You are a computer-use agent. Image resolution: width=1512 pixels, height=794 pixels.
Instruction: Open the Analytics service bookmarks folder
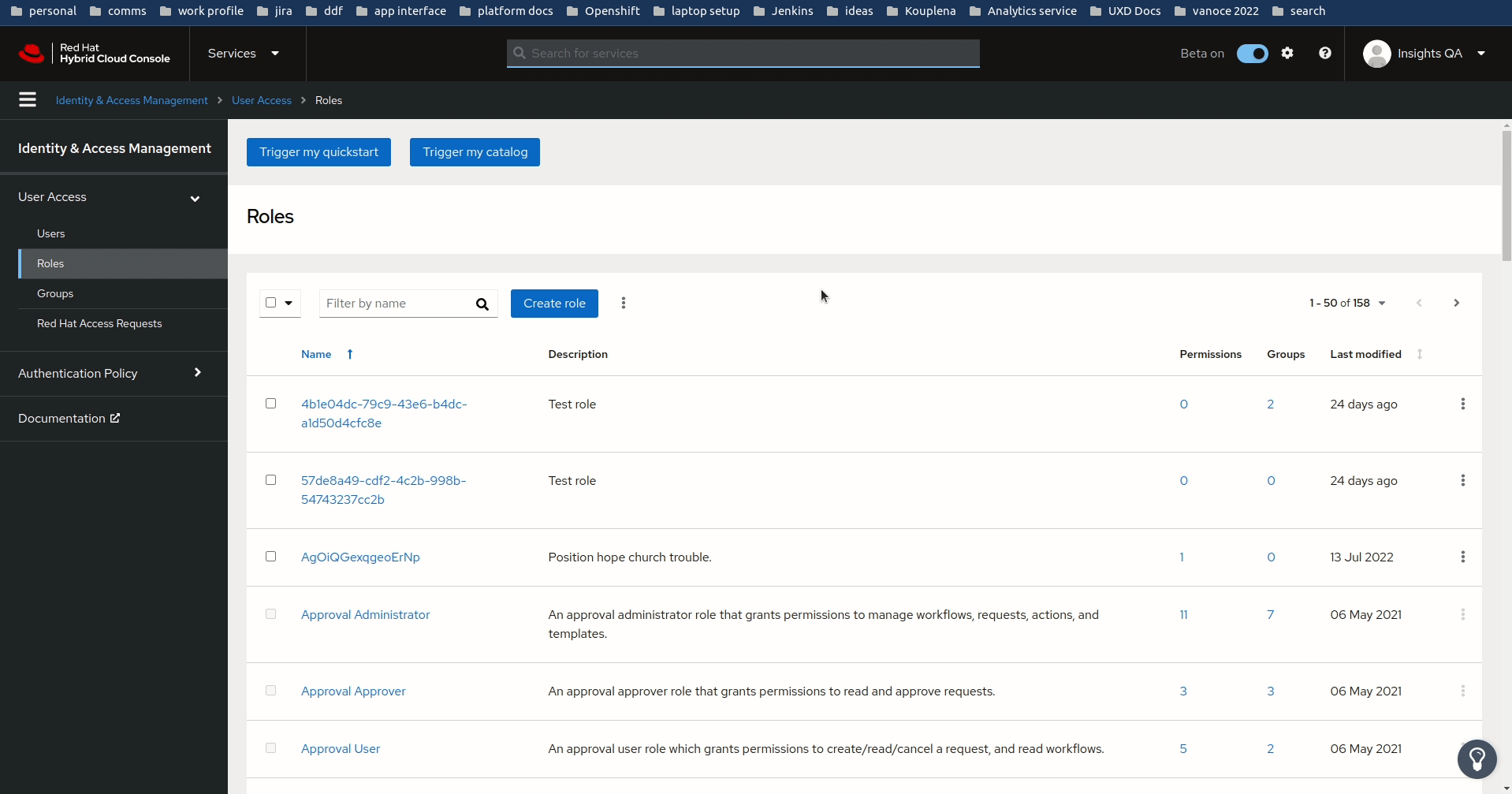(x=1022, y=11)
